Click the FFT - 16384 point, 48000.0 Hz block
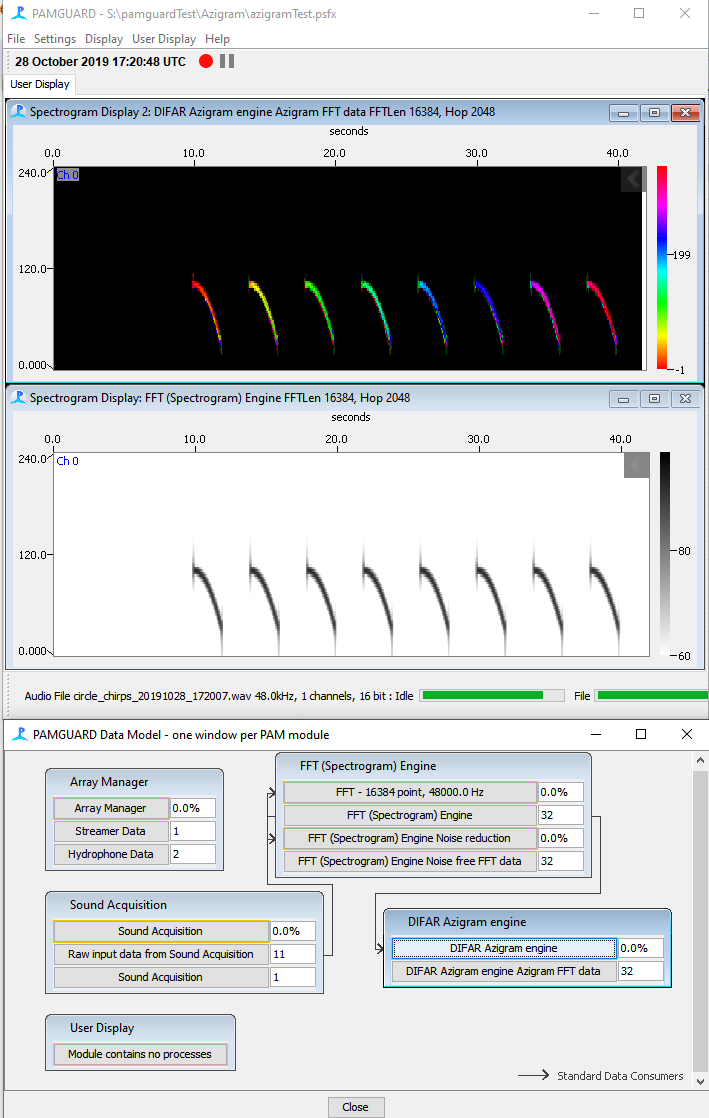The image size is (709, 1118). (410, 792)
